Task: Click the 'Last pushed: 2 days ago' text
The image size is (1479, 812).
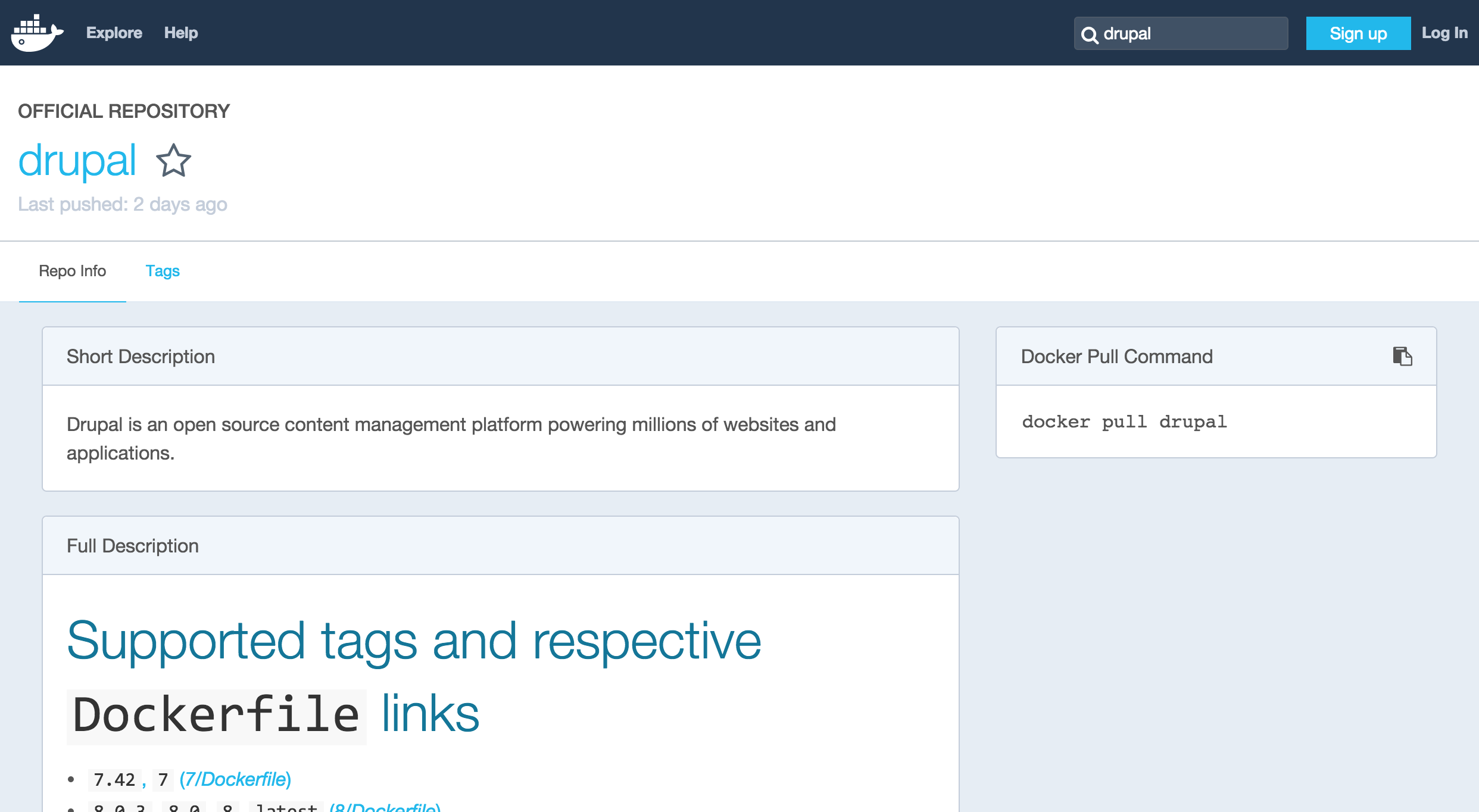Action: (x=123, y=204)
